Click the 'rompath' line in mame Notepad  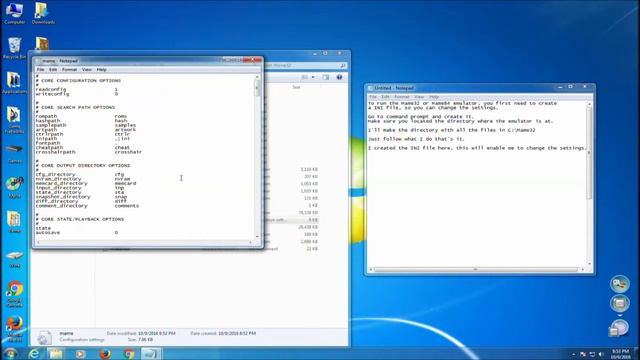click(81, 116)
